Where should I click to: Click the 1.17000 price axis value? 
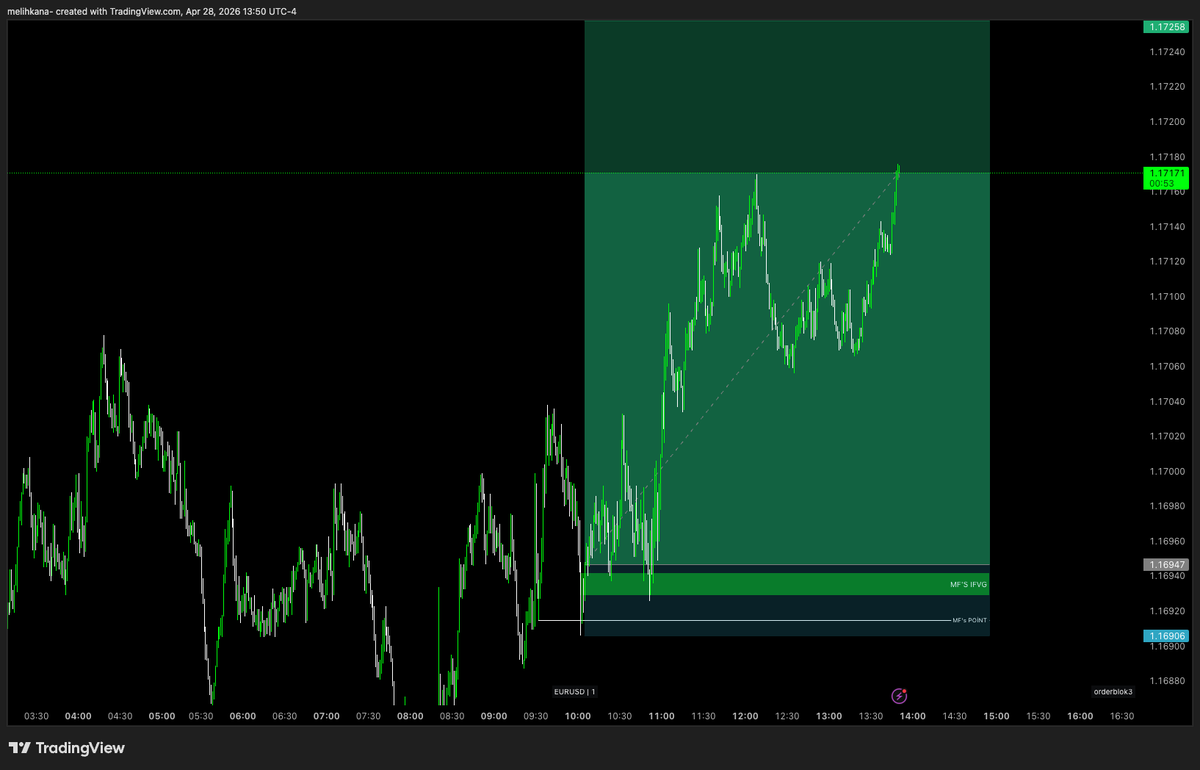pos(1168,471)
